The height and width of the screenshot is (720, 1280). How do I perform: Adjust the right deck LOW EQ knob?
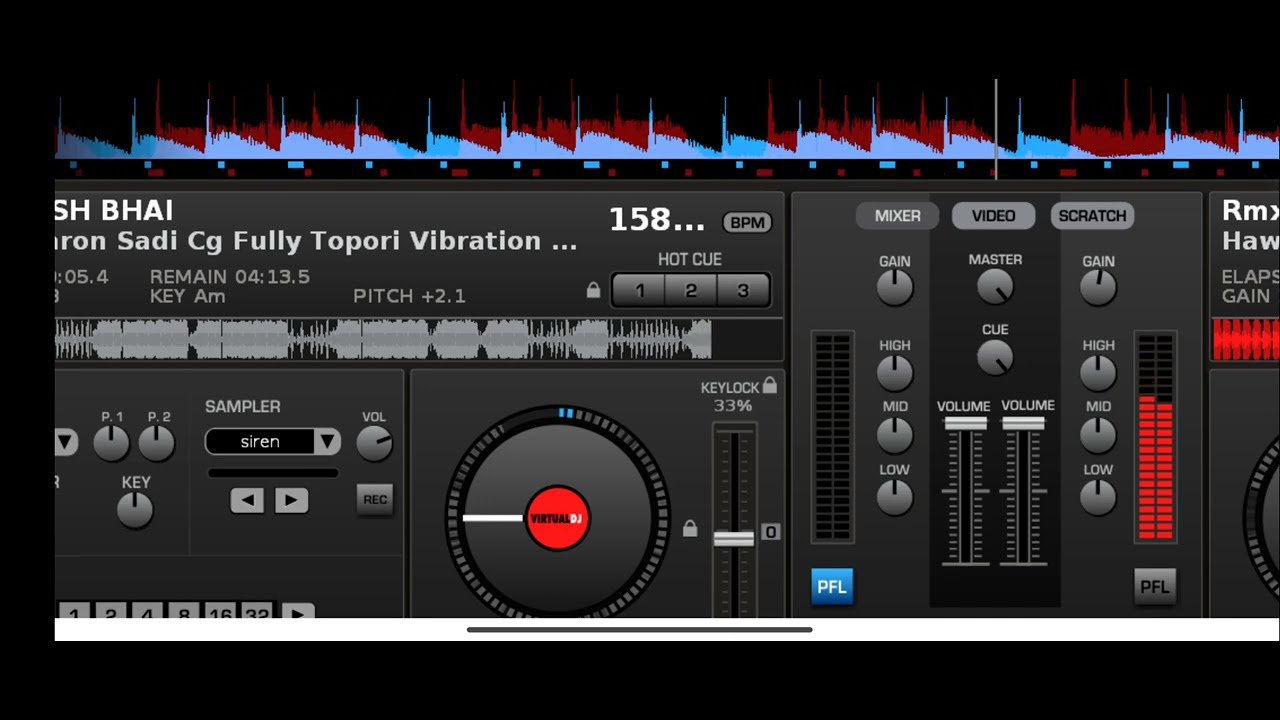pos(1098,497)
